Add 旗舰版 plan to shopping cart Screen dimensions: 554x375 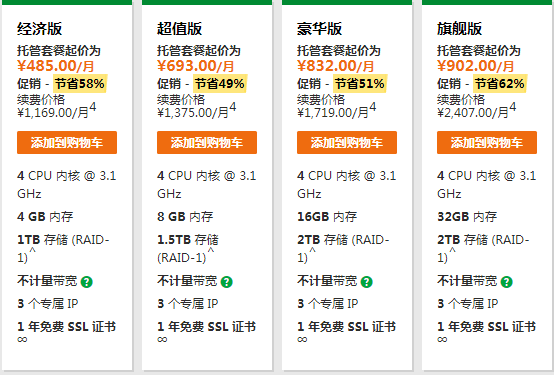487,142
